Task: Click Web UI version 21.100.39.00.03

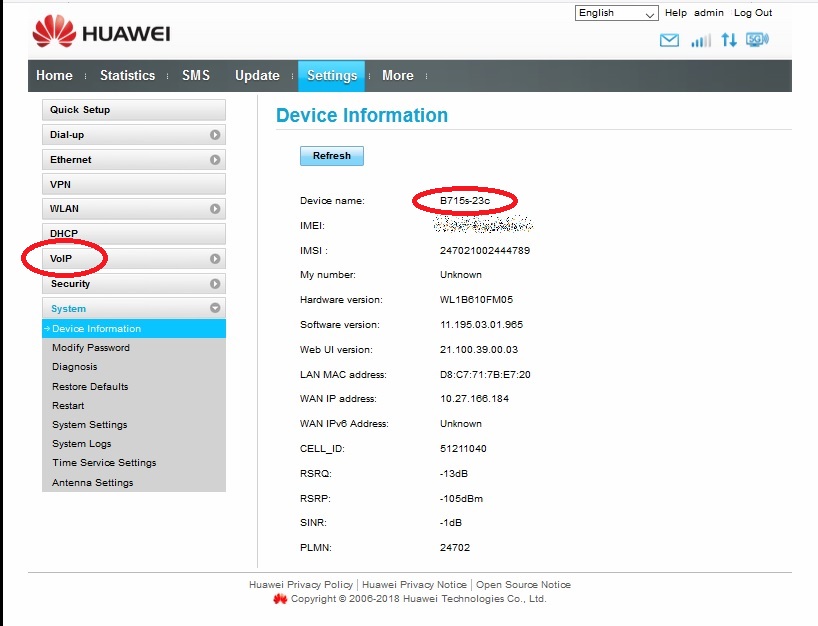Action: [479, 350]
